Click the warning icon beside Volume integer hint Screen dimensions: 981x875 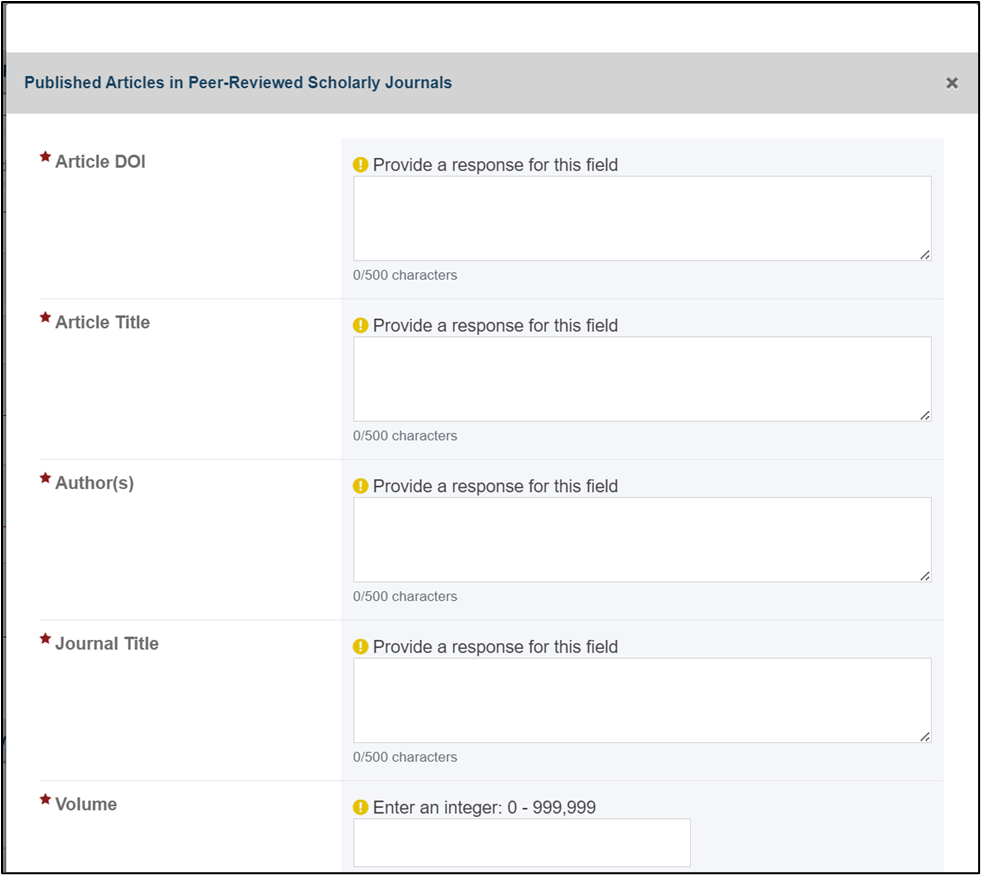tap(360, 807)
